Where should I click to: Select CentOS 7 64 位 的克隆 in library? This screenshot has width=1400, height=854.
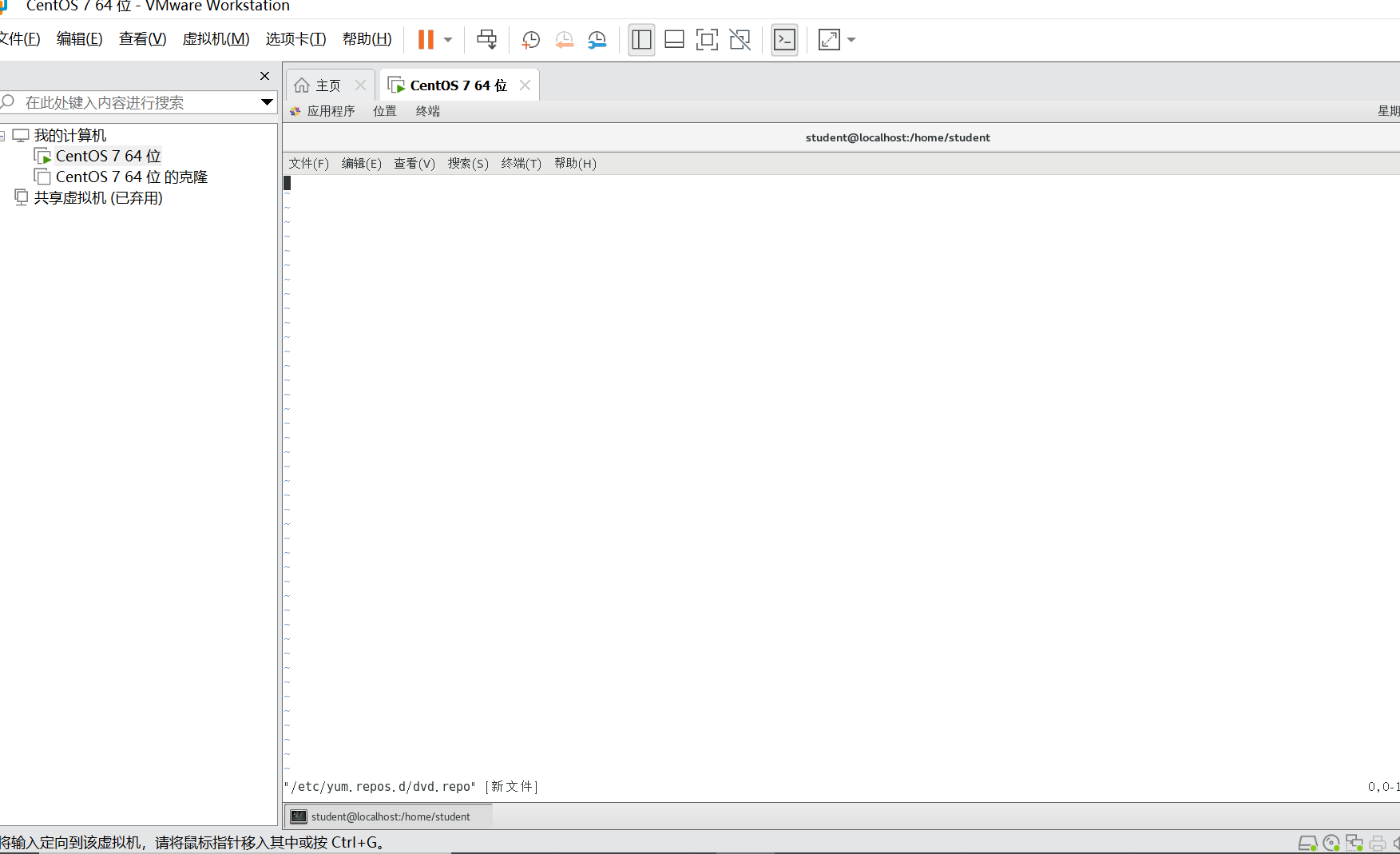[x=131, y=177]
